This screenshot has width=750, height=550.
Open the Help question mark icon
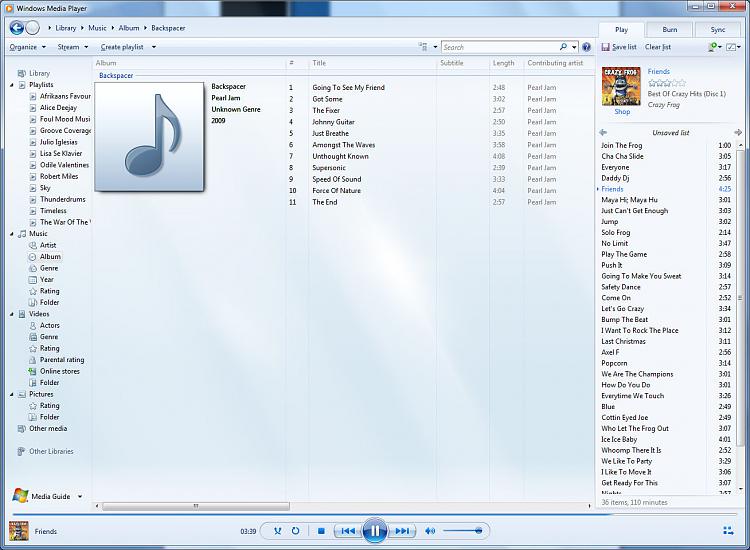pos(586,47)
